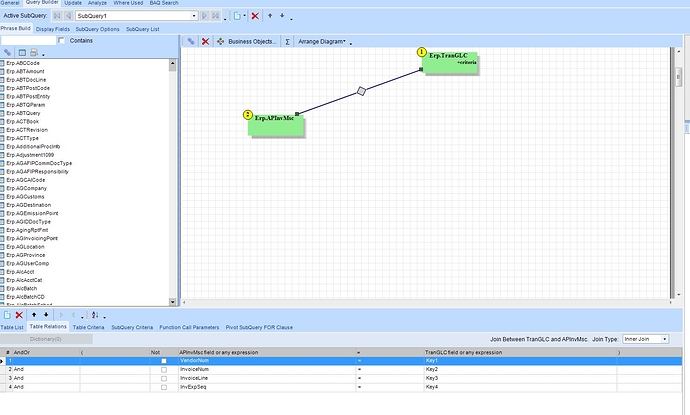Screen dimensions: 690x415
Task: Click the Dictionary(0) button
Action: pyautogui.click(x=46, y=339)
